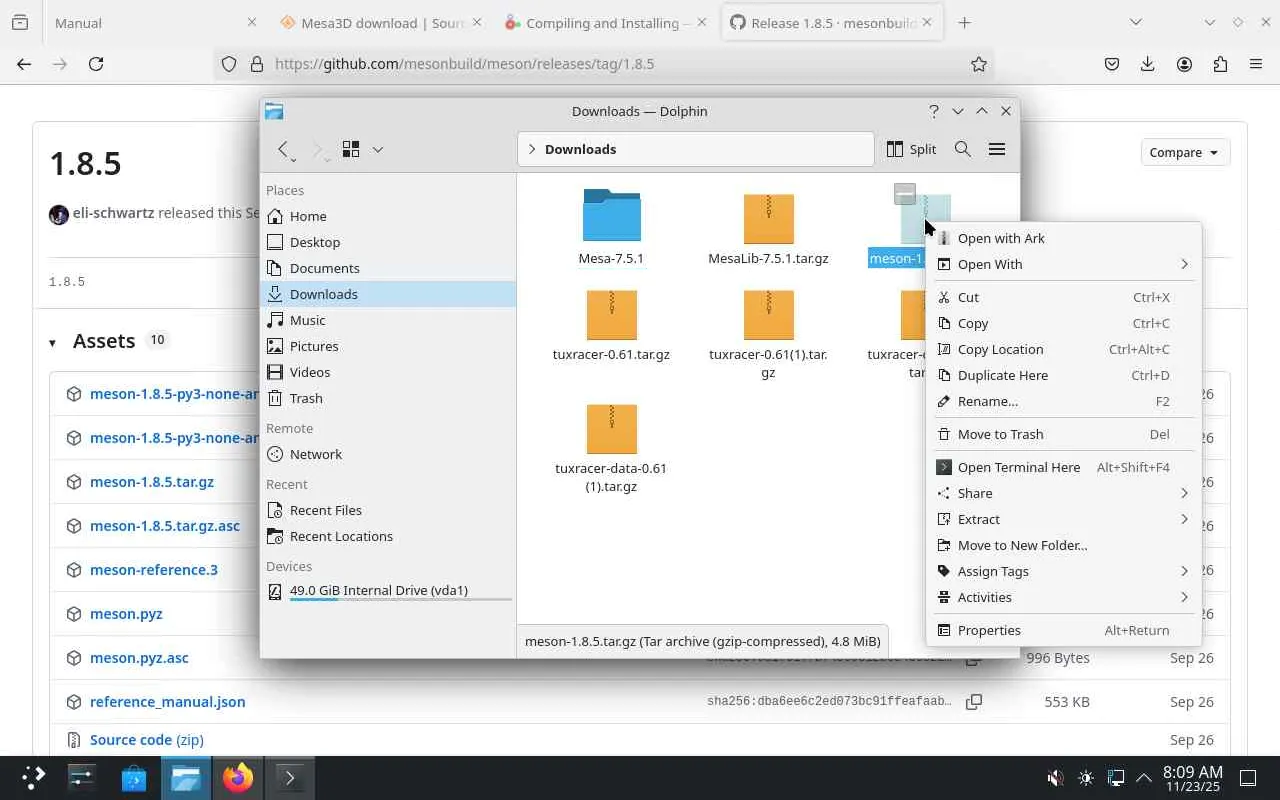This screenshot has height=800, width=1280.
Task: Click the meson-1.8.5.tar.gz.asc link
Action: [165, 526]
